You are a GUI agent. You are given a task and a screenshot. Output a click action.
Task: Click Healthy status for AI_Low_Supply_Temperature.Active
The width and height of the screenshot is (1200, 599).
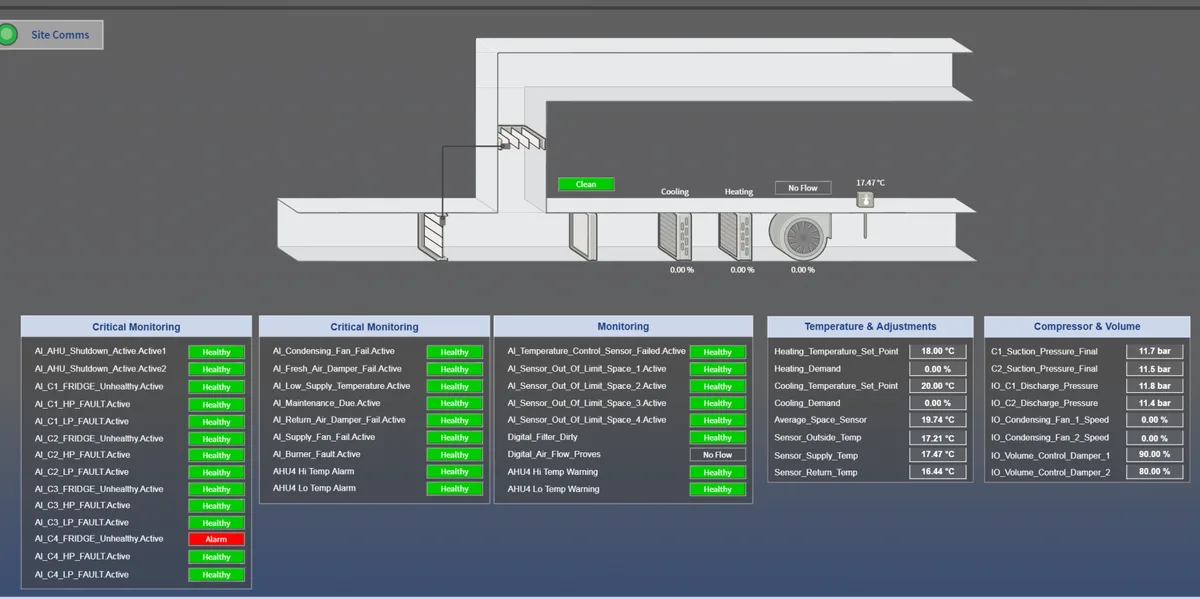click(x=455, y=386)
